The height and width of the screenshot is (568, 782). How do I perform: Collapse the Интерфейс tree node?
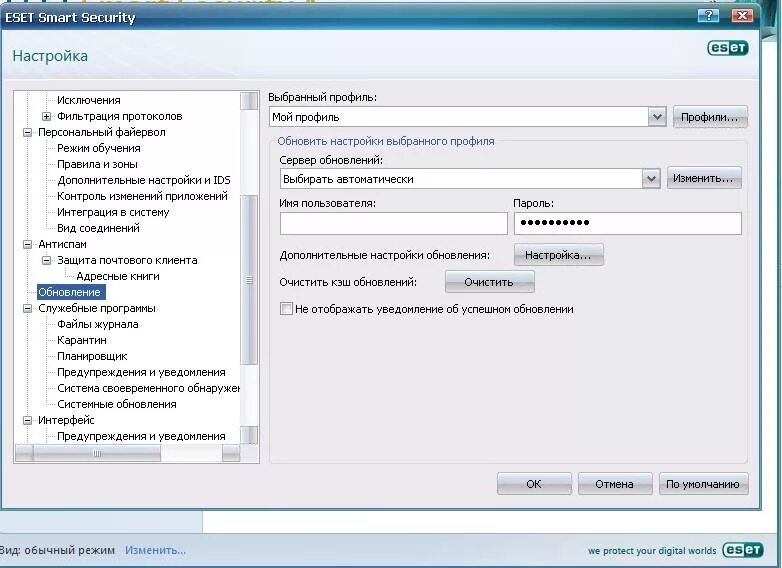[27, 420]
